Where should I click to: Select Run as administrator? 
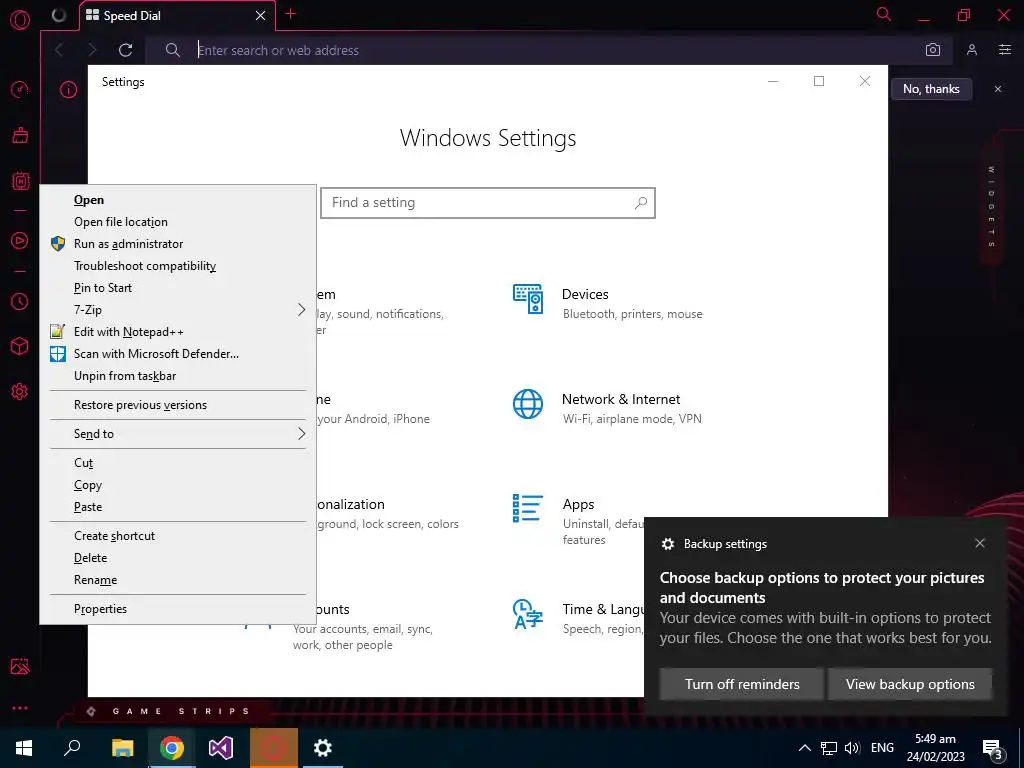point(178,244)
